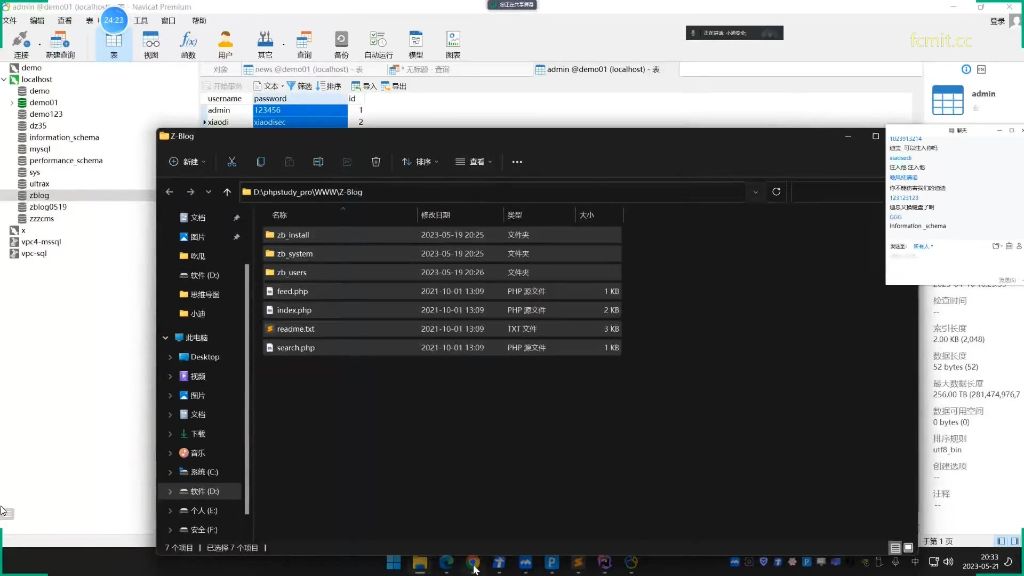The height and width of the screenshot is (576, 1024).
Task: Open the New dropdown in Explorer
Action: tap(187, 161)
